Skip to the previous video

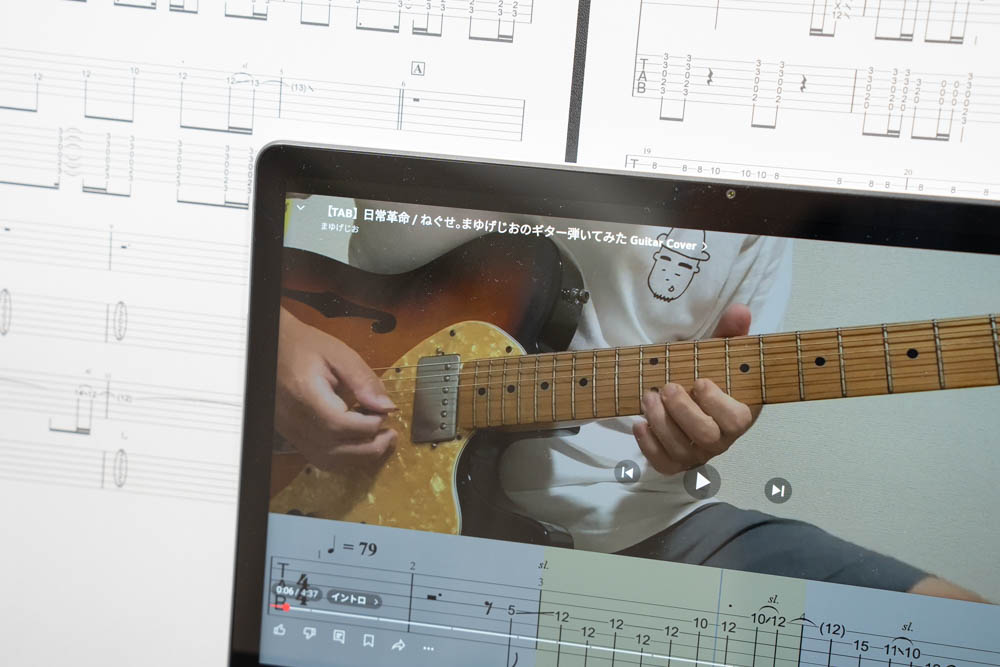pos(627,472)
